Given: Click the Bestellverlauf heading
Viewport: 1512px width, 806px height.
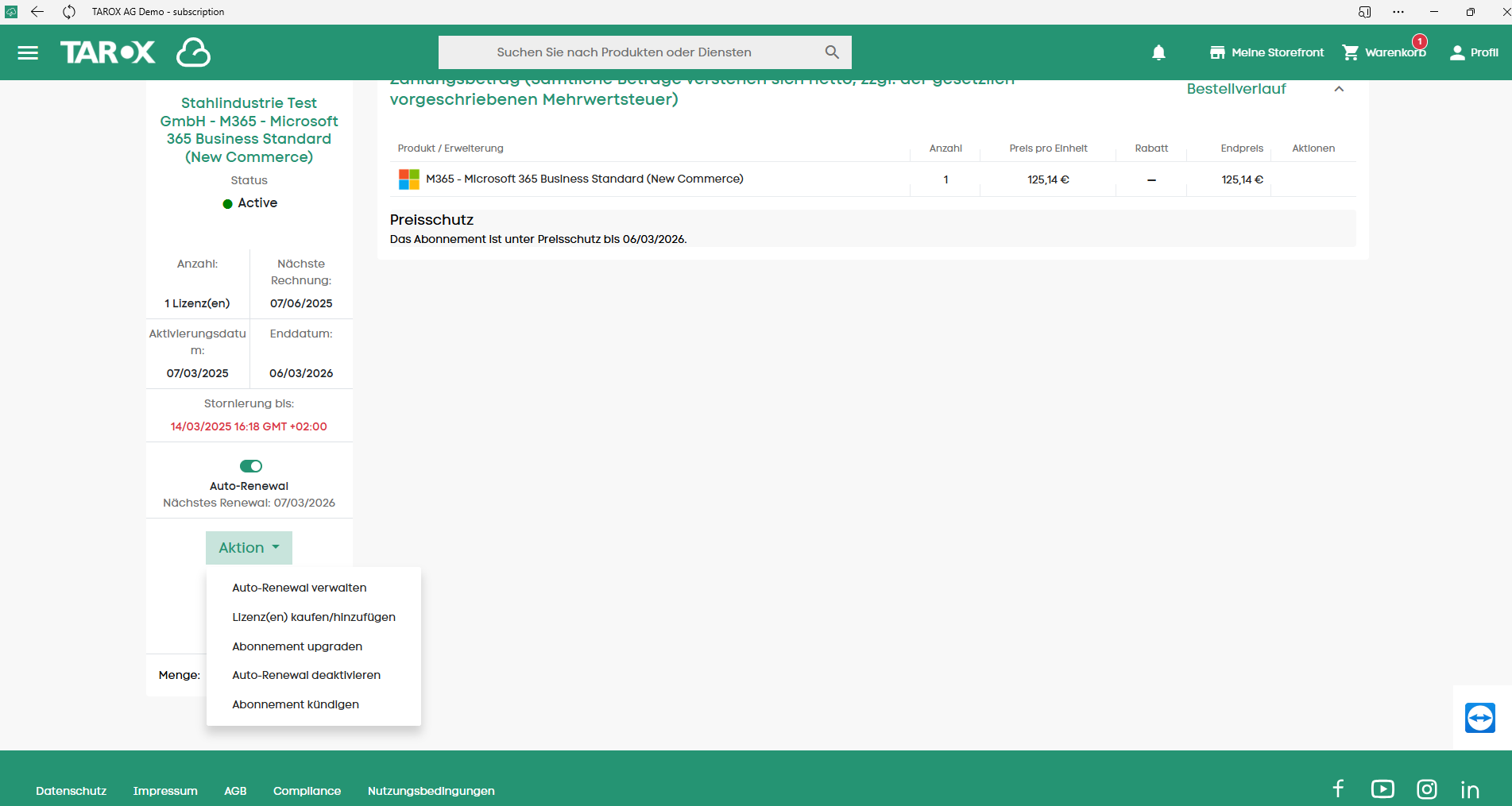Looking at the screenshot, I should (1236, 89).
